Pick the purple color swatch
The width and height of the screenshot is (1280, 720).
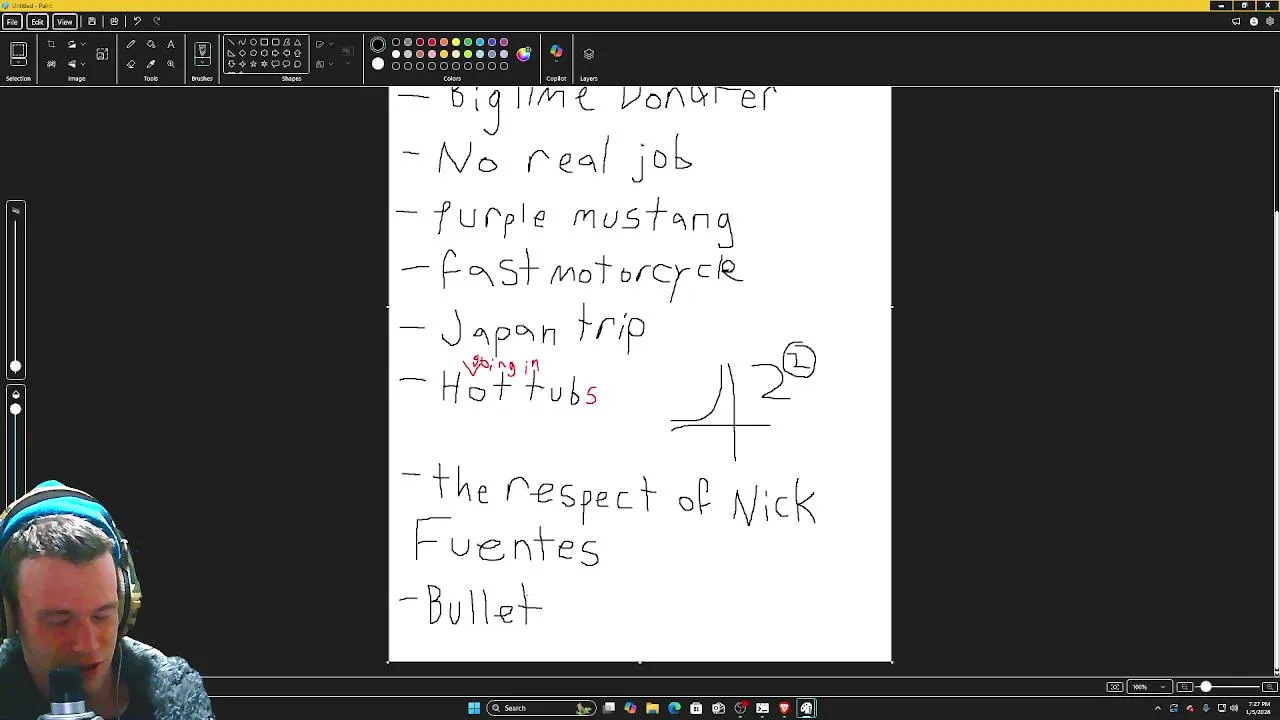(504, 42)
